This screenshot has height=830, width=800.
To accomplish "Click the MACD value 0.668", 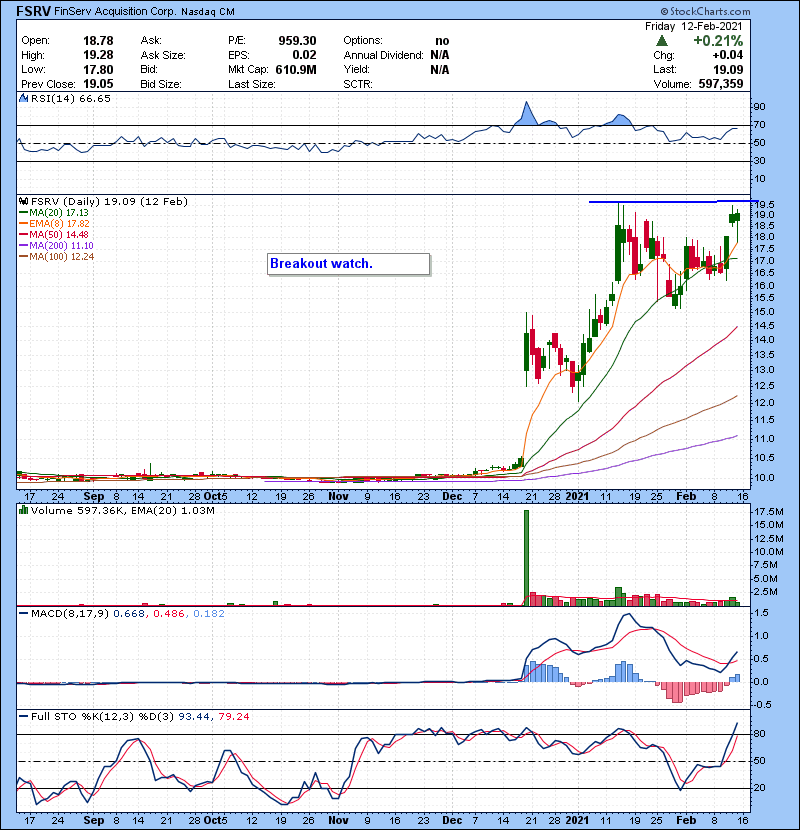I will click(129, 614).
